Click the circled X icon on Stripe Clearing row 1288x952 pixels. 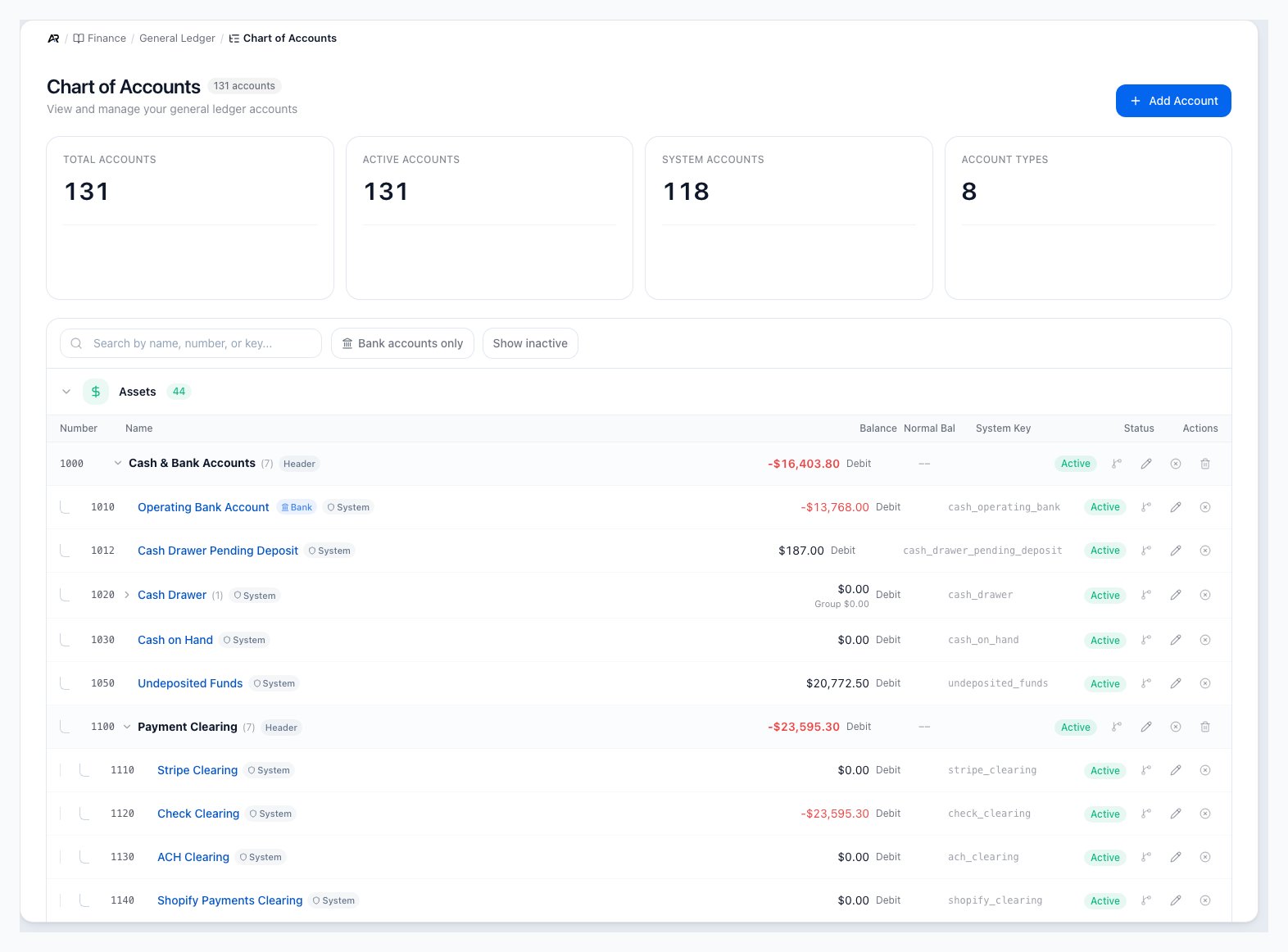(1205, 770)
